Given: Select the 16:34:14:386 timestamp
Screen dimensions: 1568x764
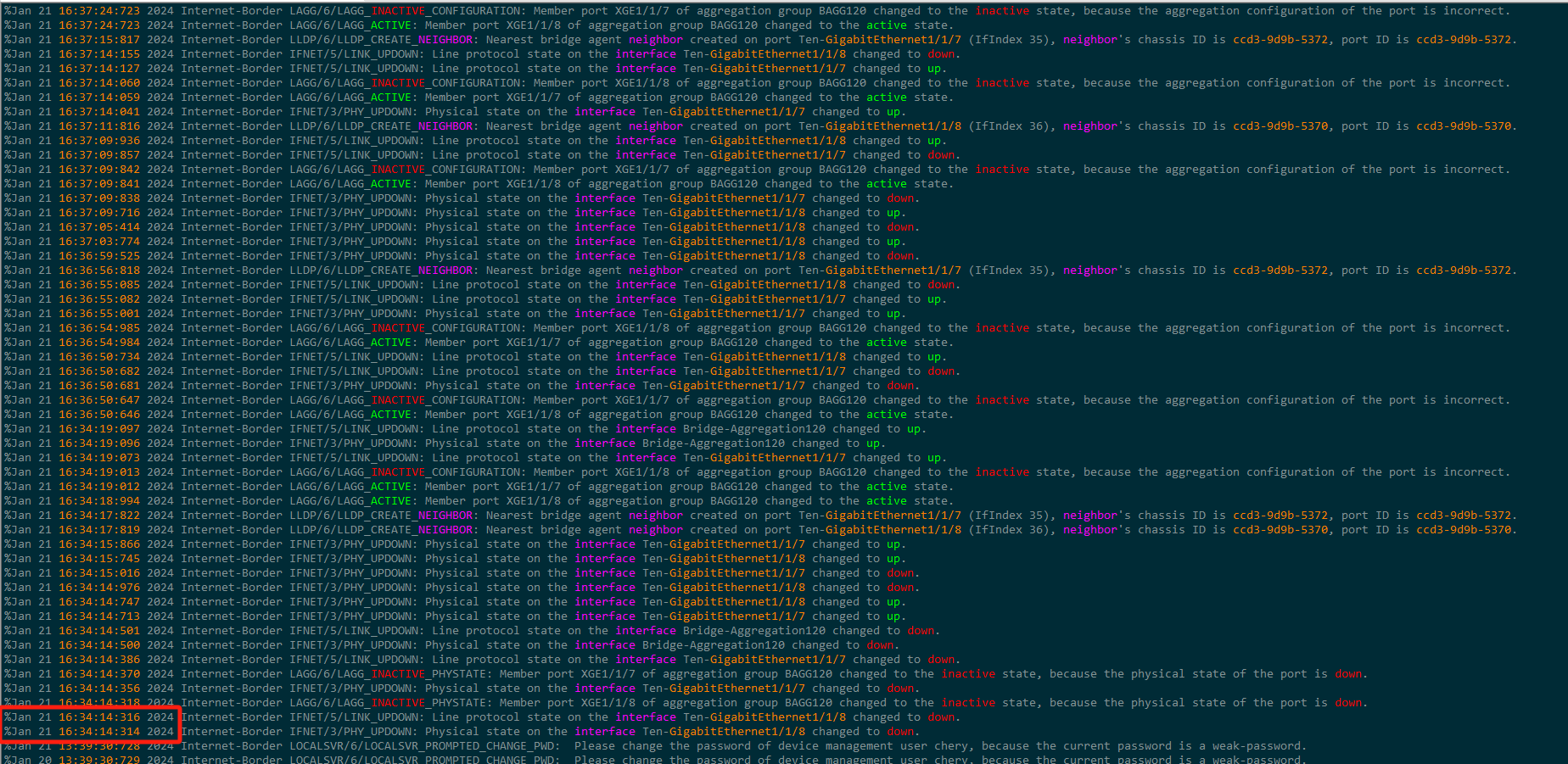Looking at the screenshot, I should tap(99, 660).
